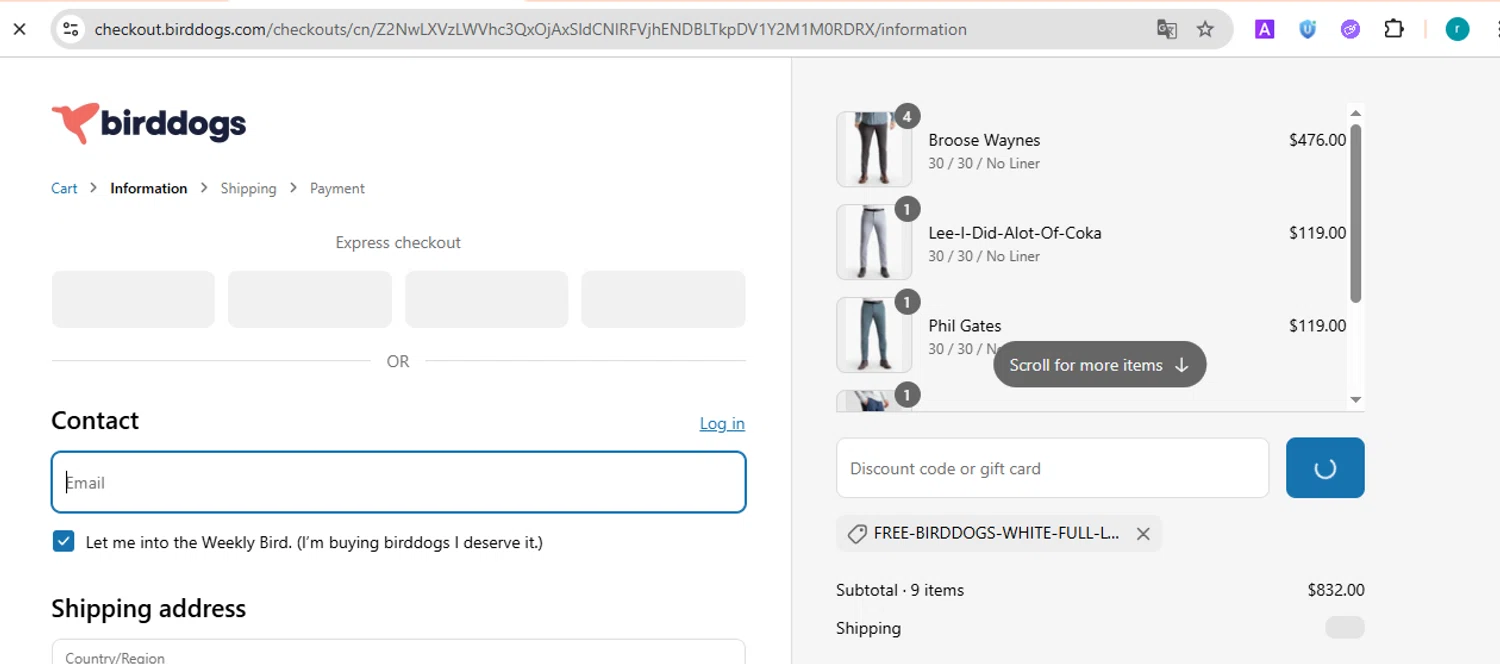The height and width of the screenshot is (664, 1500).
Task: Click the $476.00 price
Action: (1317, 140)
